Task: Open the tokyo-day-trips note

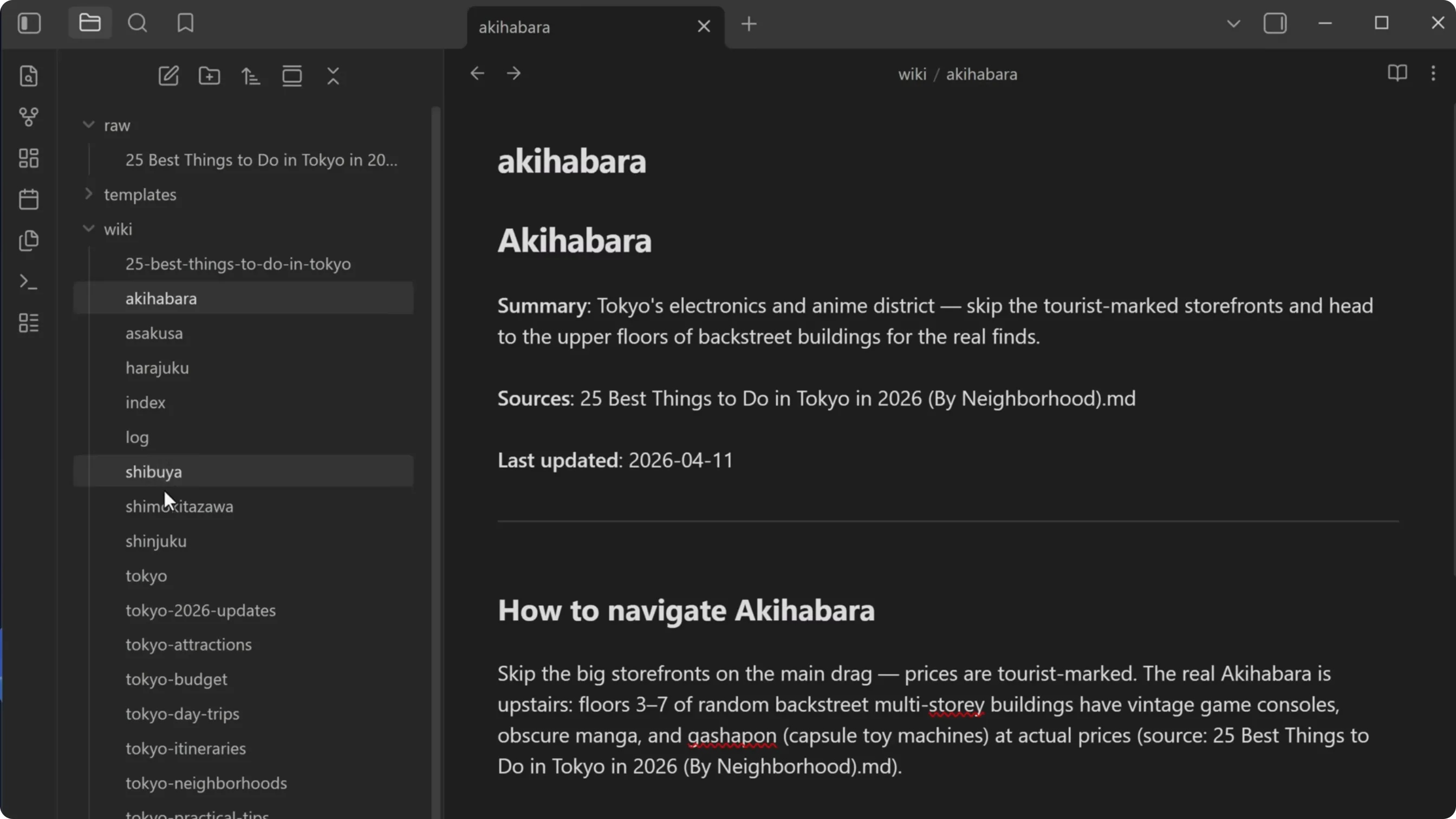Action: tap(244, 713)
